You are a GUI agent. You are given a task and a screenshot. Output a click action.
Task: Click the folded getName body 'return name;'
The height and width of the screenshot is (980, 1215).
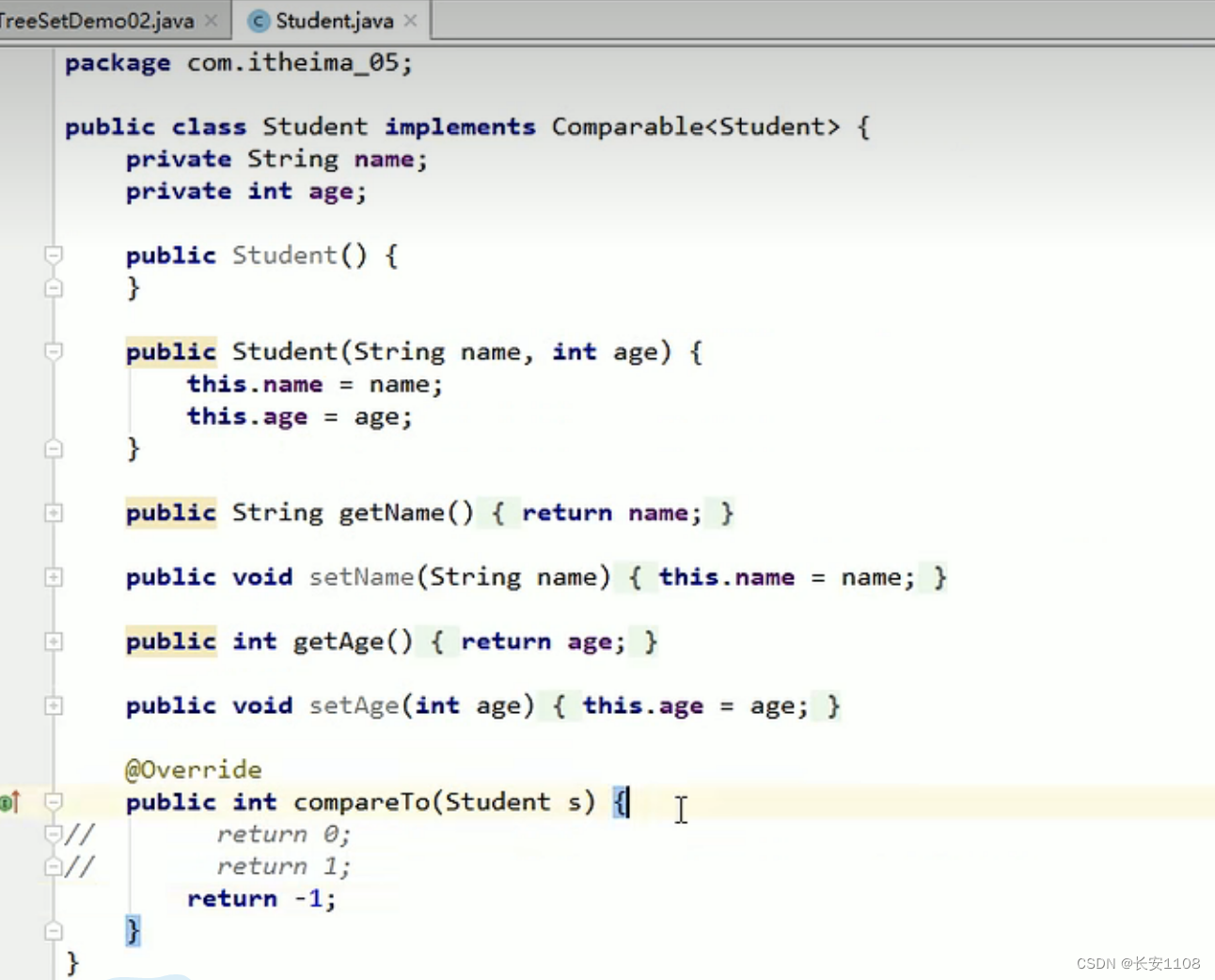(x=612, y=513)
